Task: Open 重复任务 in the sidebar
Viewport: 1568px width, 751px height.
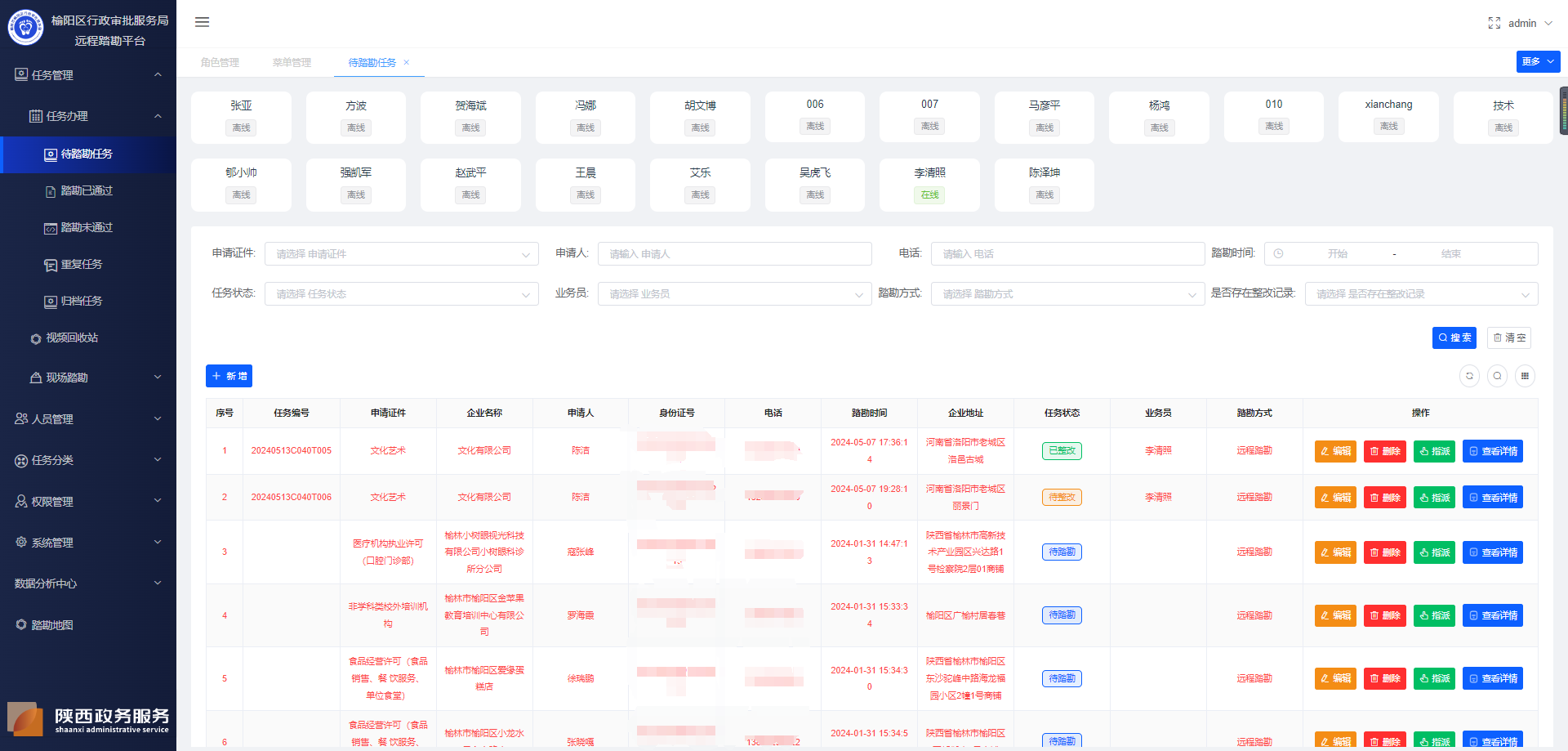Action: pyautogui.click(x=88, y=264)
